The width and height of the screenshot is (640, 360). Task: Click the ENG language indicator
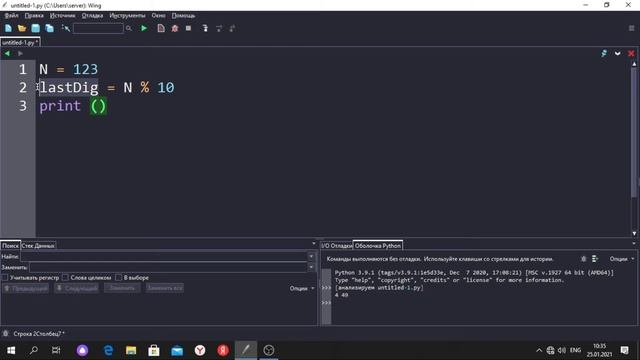575,350
